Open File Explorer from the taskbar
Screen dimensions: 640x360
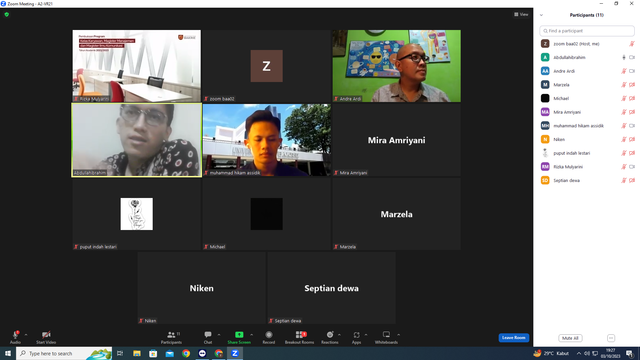pyautogui.click(x=137, y=353)
